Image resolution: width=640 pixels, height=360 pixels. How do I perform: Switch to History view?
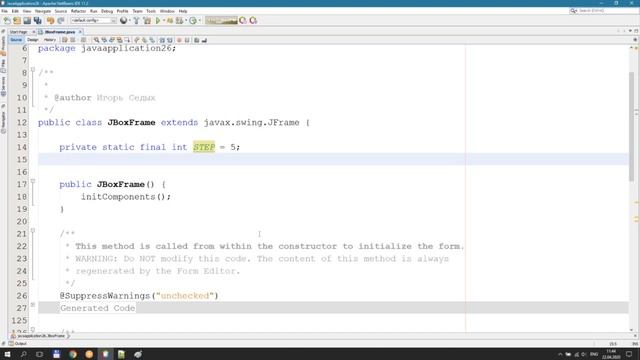click(x=50, y=40)
